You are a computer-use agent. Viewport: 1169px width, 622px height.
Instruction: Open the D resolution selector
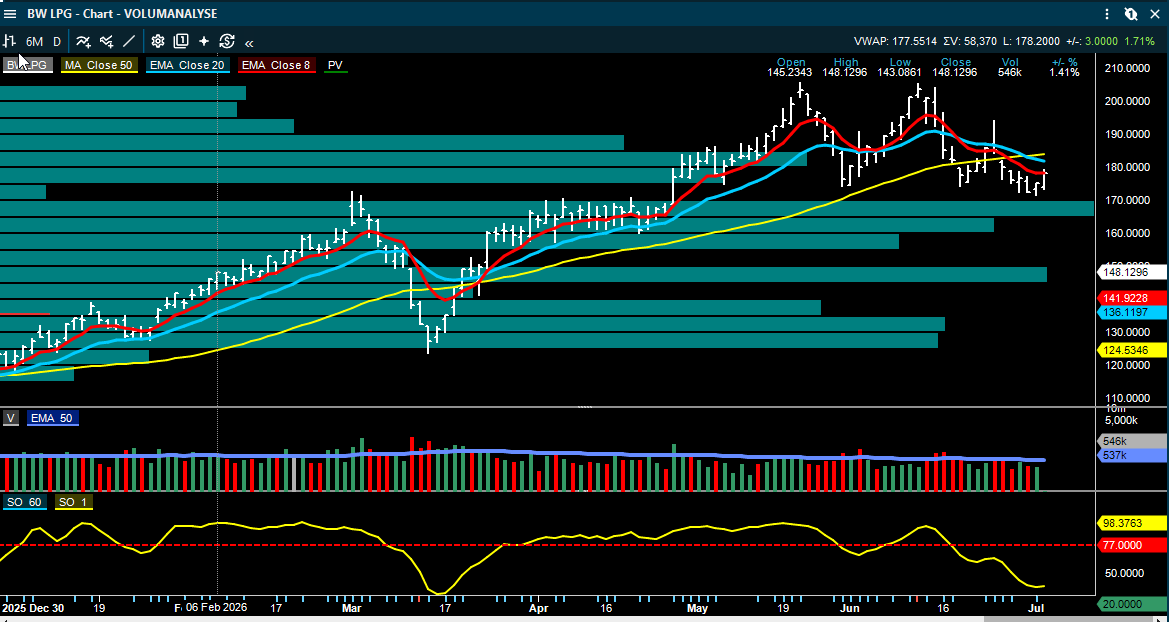pos(57,42)
